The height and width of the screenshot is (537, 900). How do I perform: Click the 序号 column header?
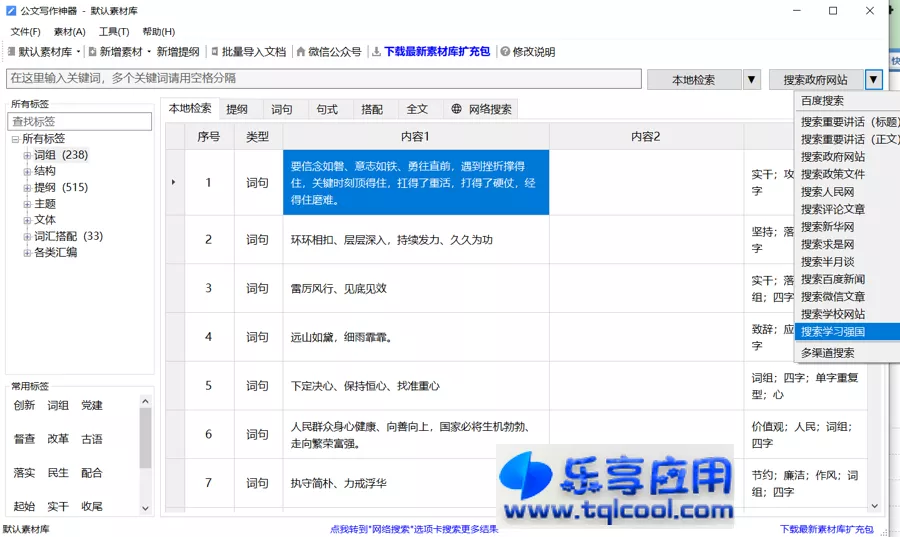point(209,137)
